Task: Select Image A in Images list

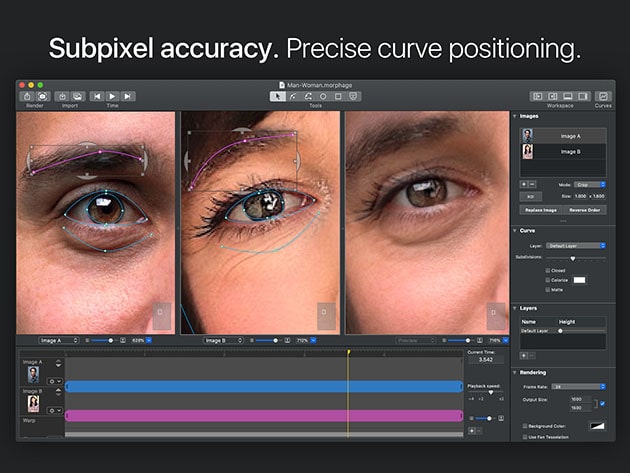Action: 563,136
